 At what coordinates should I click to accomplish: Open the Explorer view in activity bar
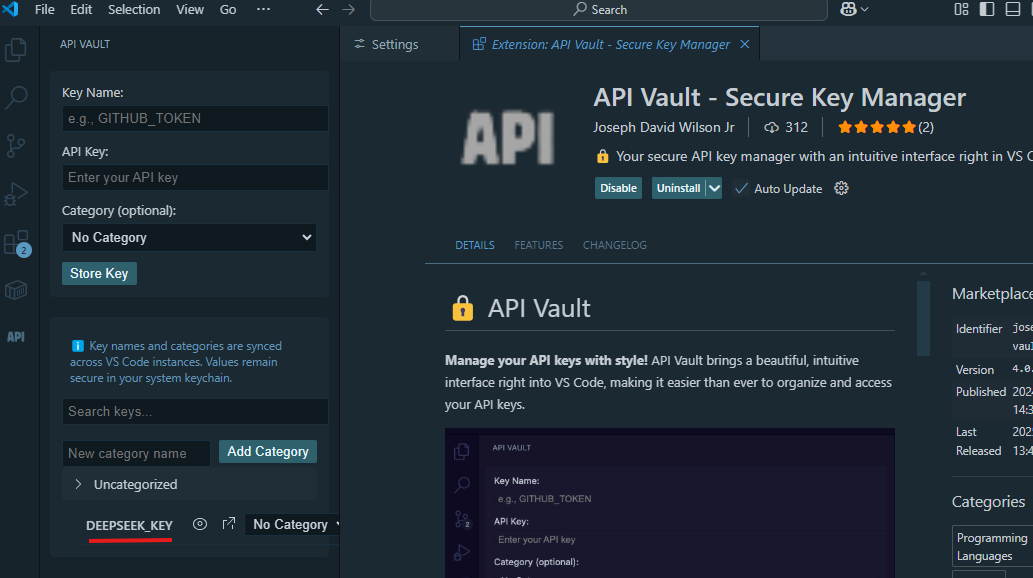tap(16, 50)
